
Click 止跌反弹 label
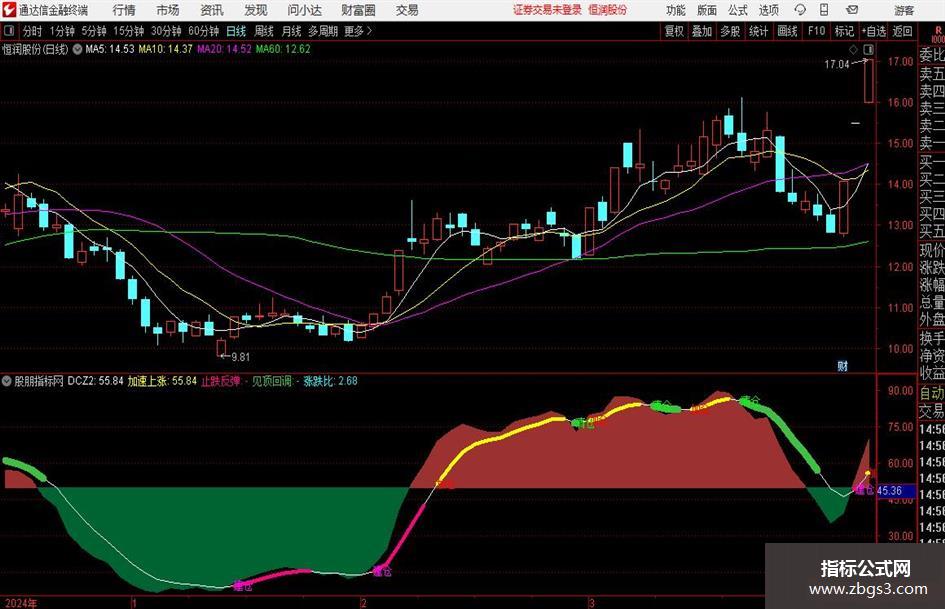221,381
